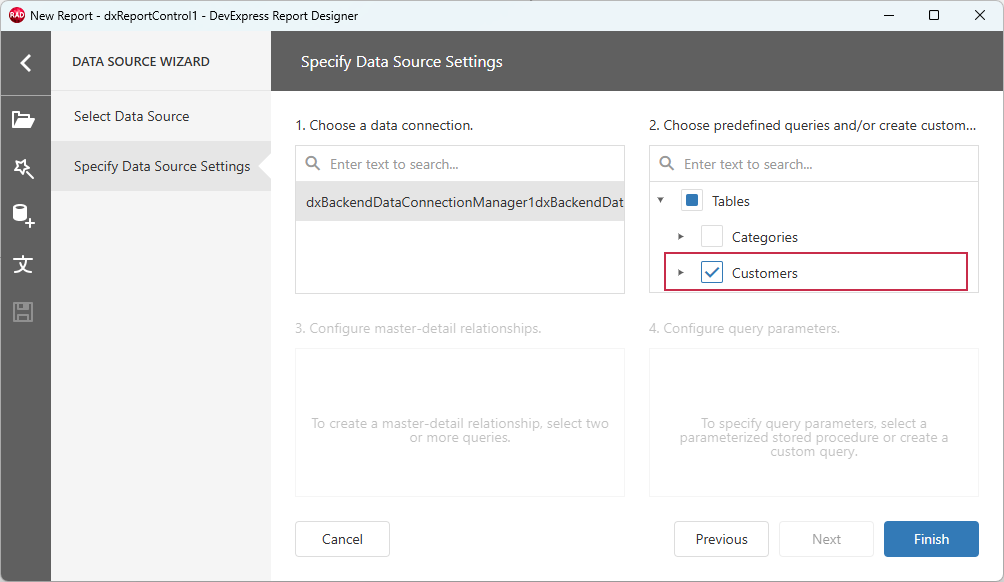The height and width of the screenshot is (582, 1004).
Task: Click the Tables label
Action: click(731, 201)
